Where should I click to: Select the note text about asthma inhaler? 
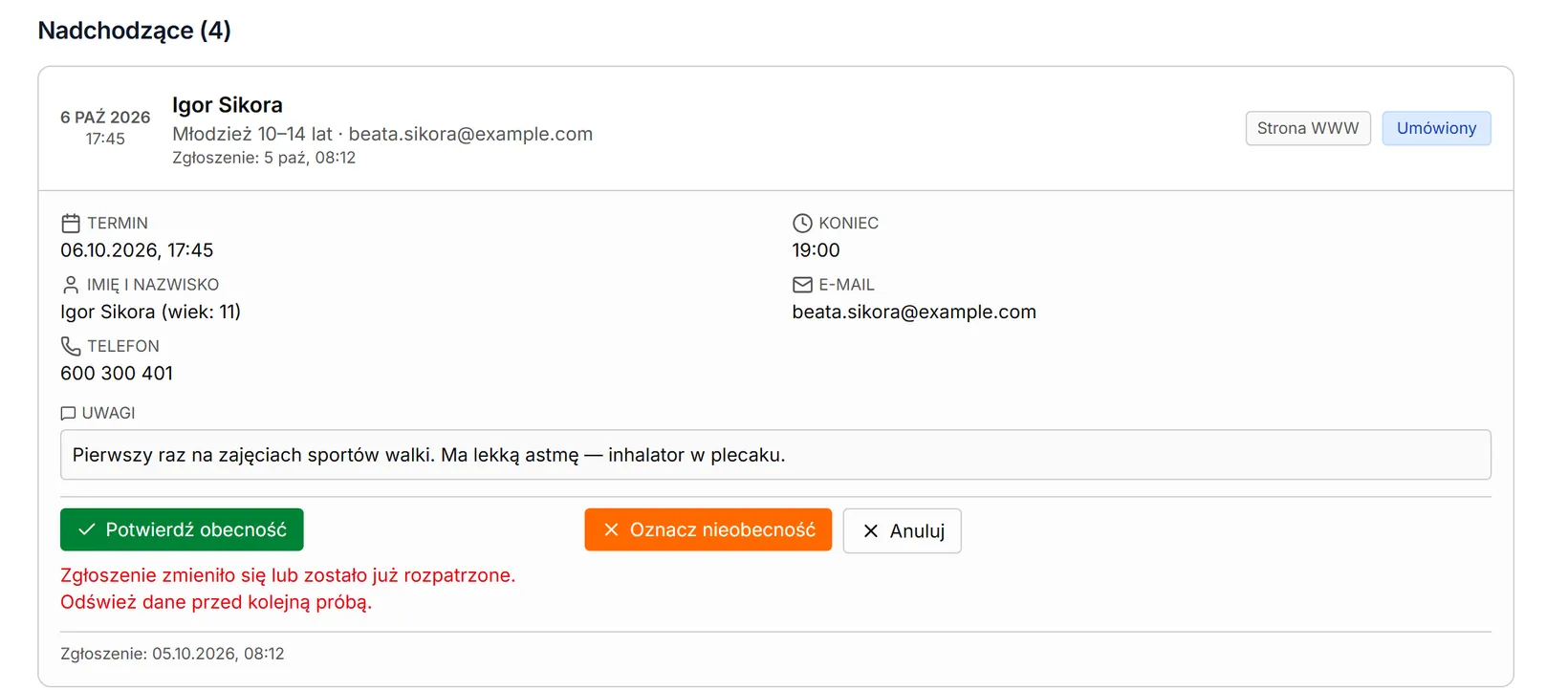[x=429, y=455]
